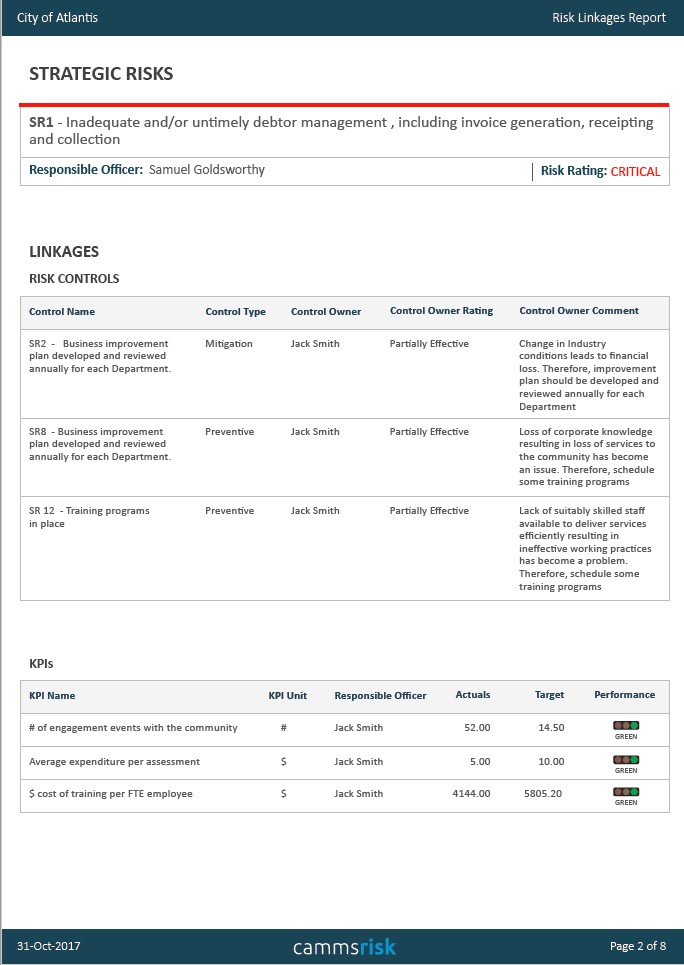
Task: Click the cammsrisk logo in footer
Action: tap(344, 947)
